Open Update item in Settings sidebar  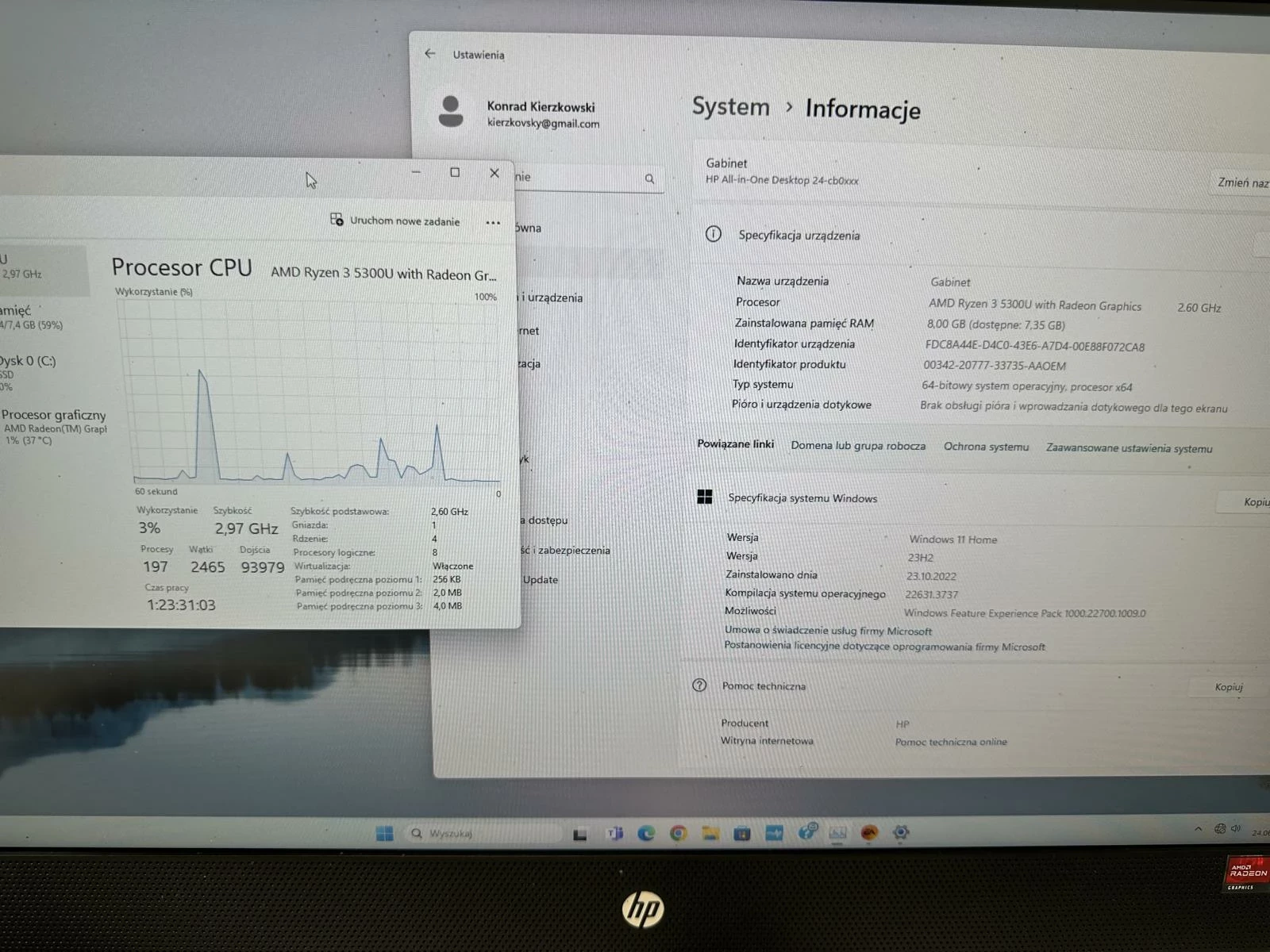[x=540, y=580]
